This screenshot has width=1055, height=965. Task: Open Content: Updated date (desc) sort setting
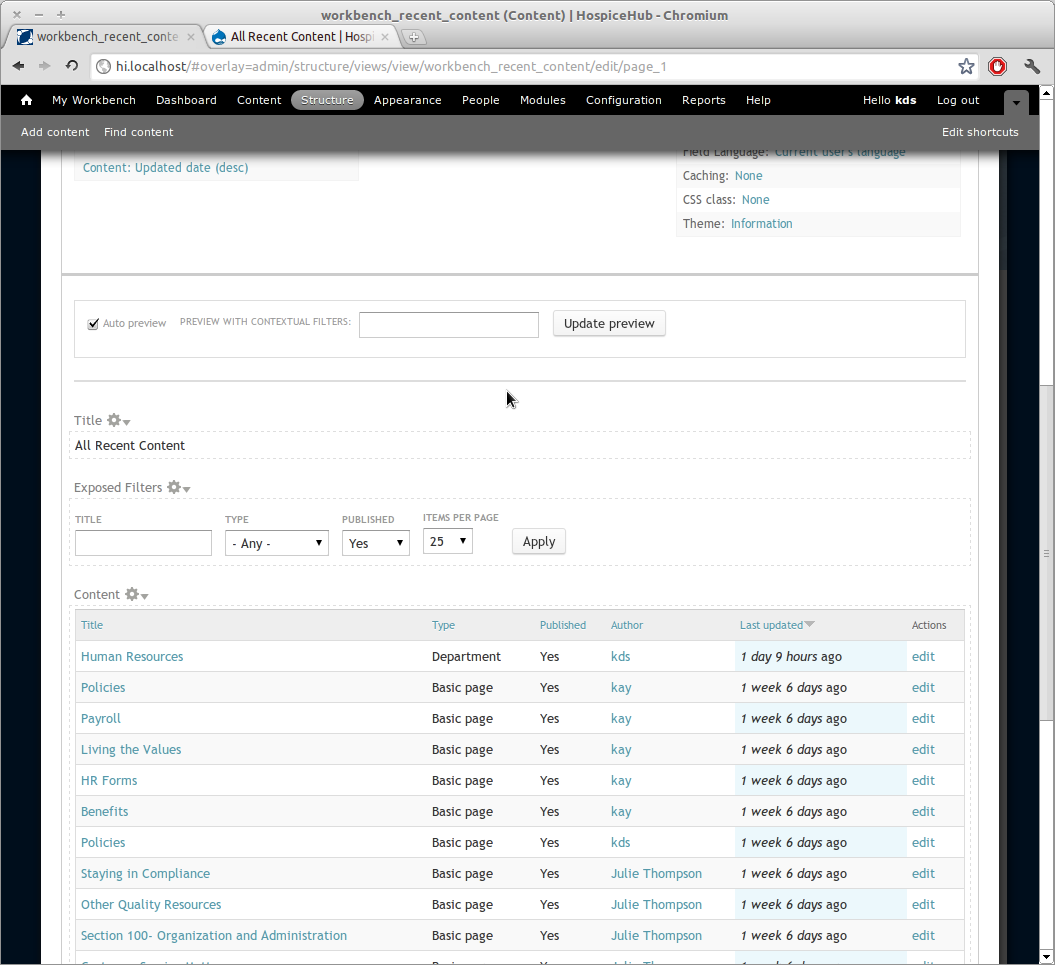[x=166, y=168]
